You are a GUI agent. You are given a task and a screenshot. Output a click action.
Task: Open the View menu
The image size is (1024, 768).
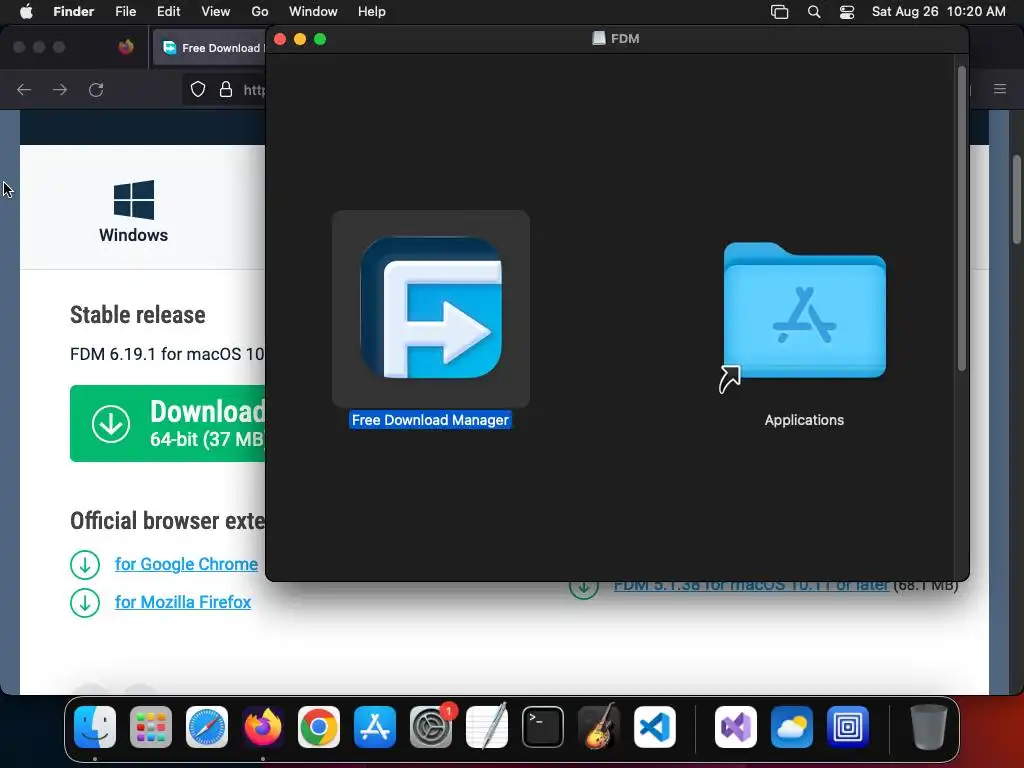[216, 12]
